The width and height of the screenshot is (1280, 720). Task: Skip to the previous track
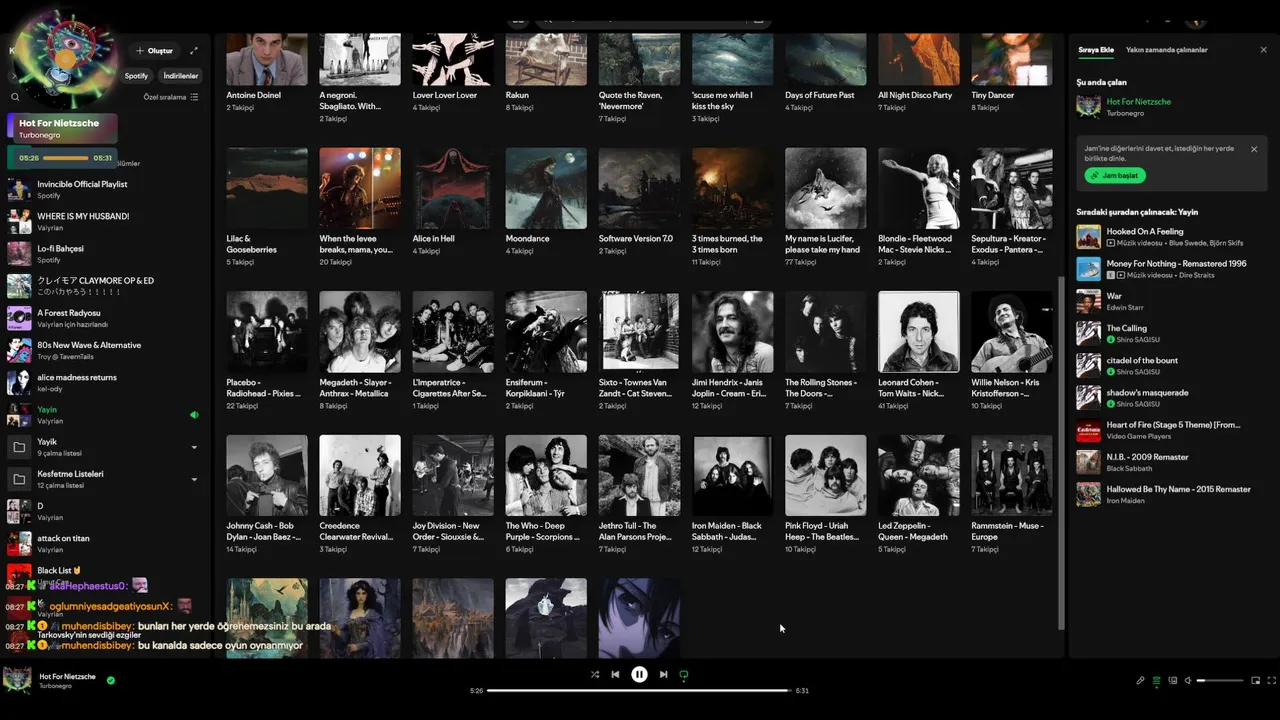click(x=615, y=675)
